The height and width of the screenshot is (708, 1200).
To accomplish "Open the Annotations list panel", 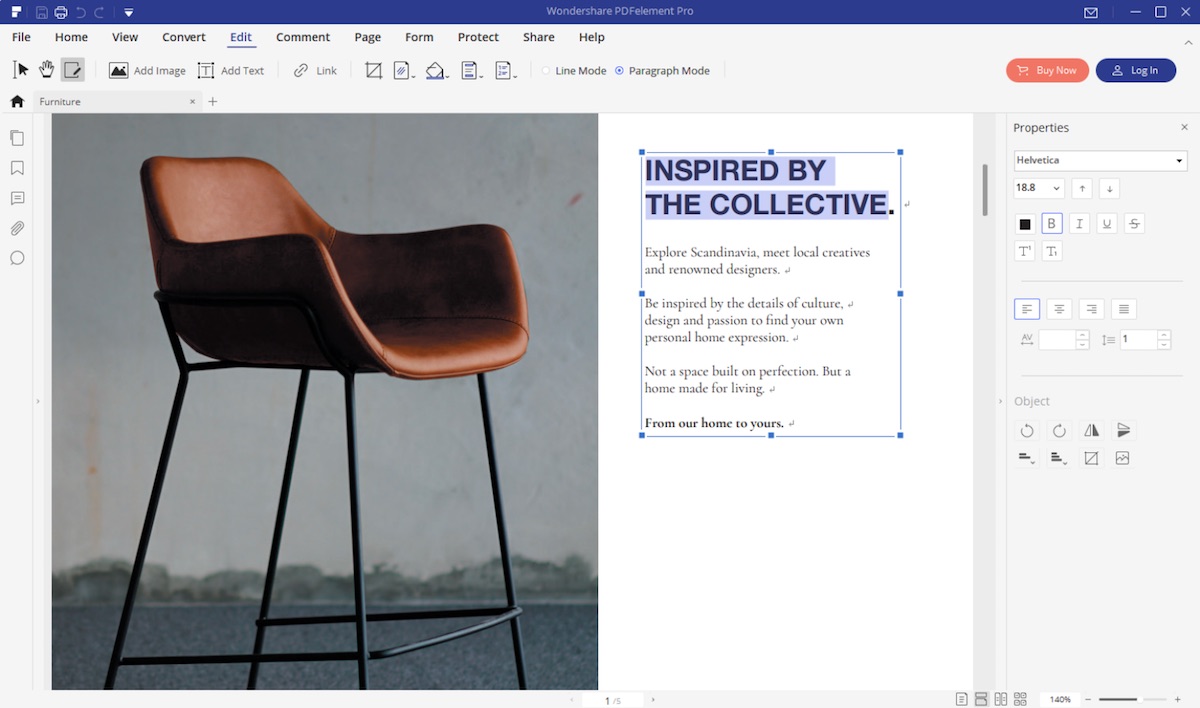I will click(x=17, y=198).
